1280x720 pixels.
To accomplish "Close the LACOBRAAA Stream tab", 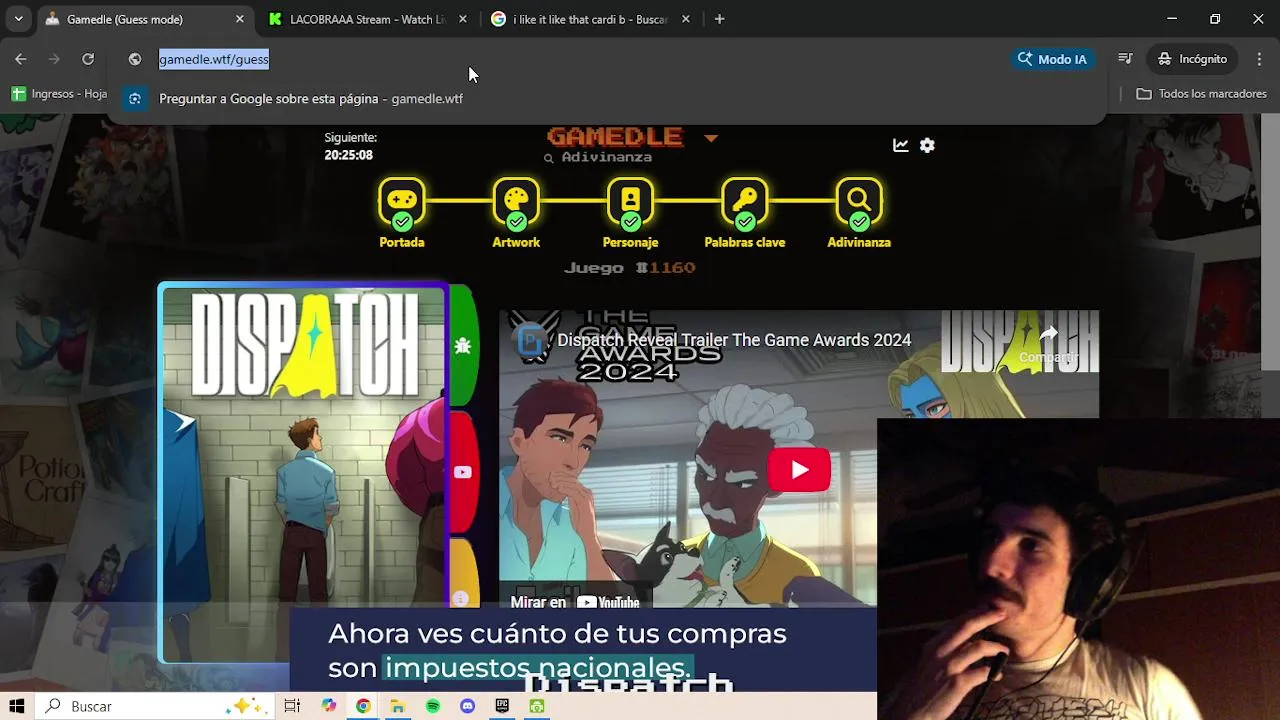I will tap(462, 19).
